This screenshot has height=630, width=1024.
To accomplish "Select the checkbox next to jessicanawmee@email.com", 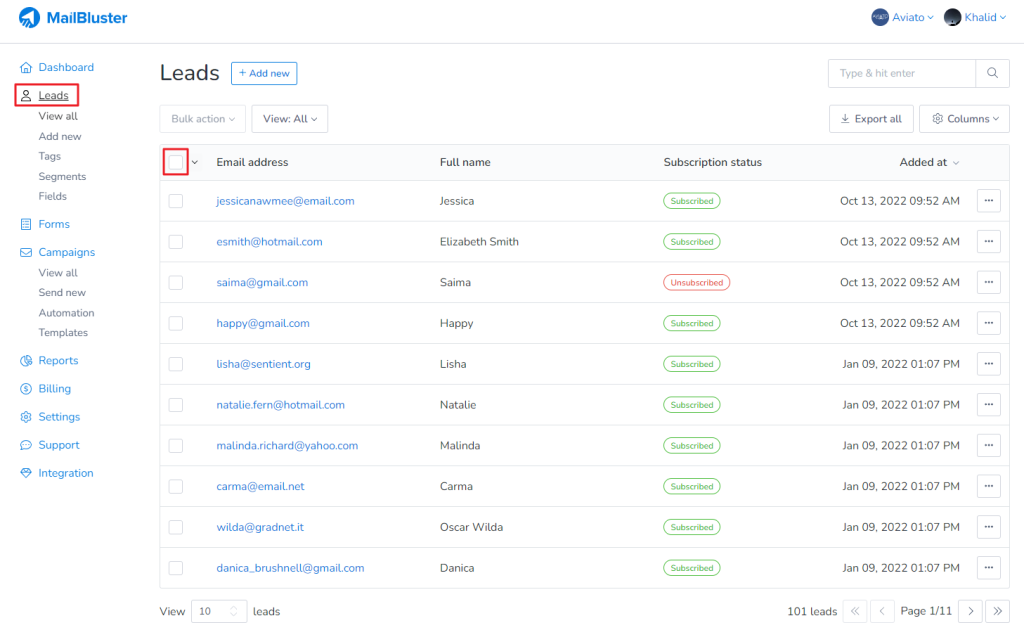I will (x=176, y=200).
